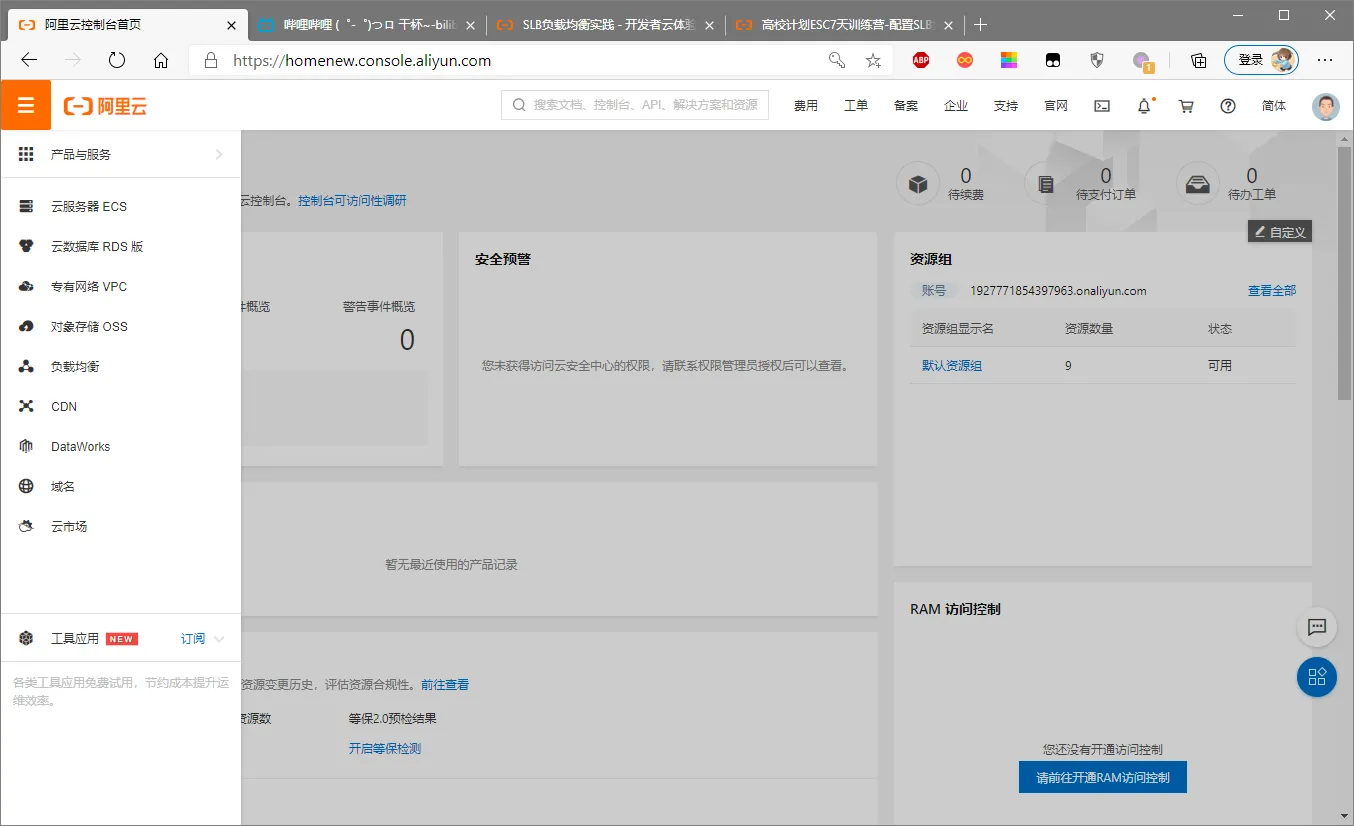Image resolution: width=1354 pixels, height=826 pixels.
Task: Open Cloud Shell terminal icon in header
Action: (x=1102, y=105)
